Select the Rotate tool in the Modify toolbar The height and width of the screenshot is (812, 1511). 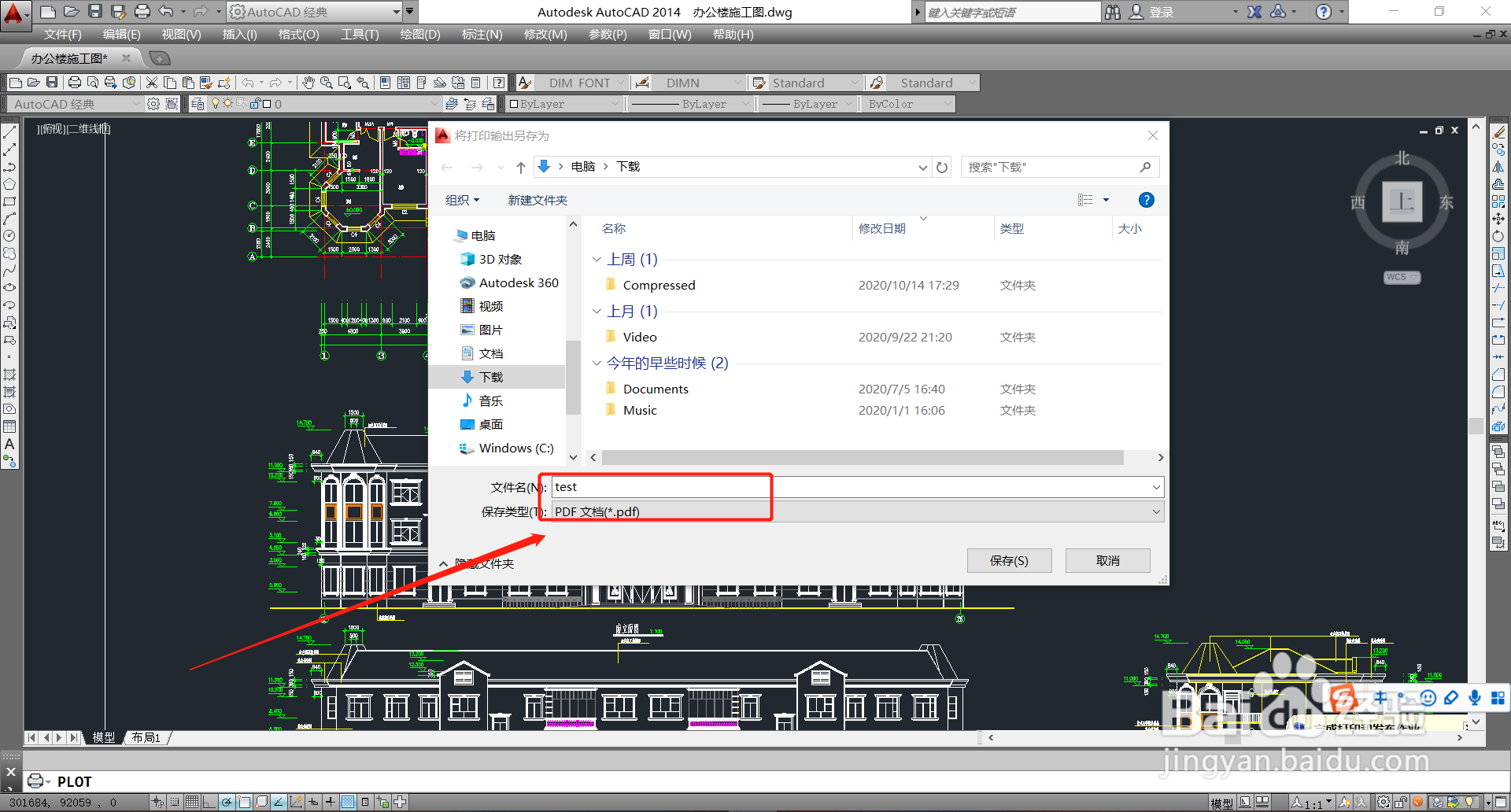[x=1498, y=236]
